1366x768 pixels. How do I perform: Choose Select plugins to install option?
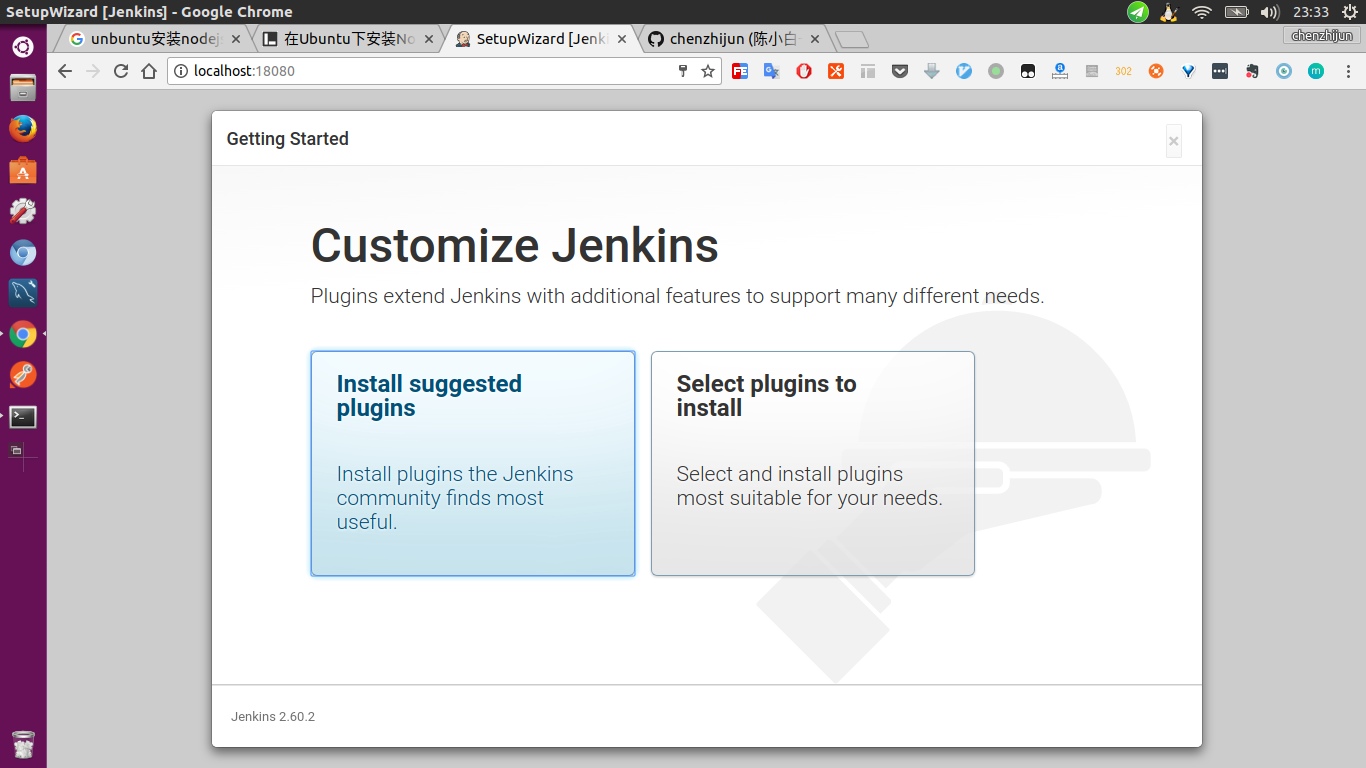click(x=812, y=463)
